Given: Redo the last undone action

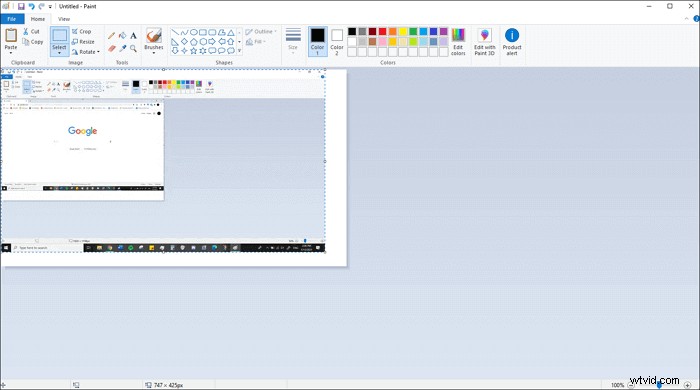Looking at the screenshot, I should (42, 6).
